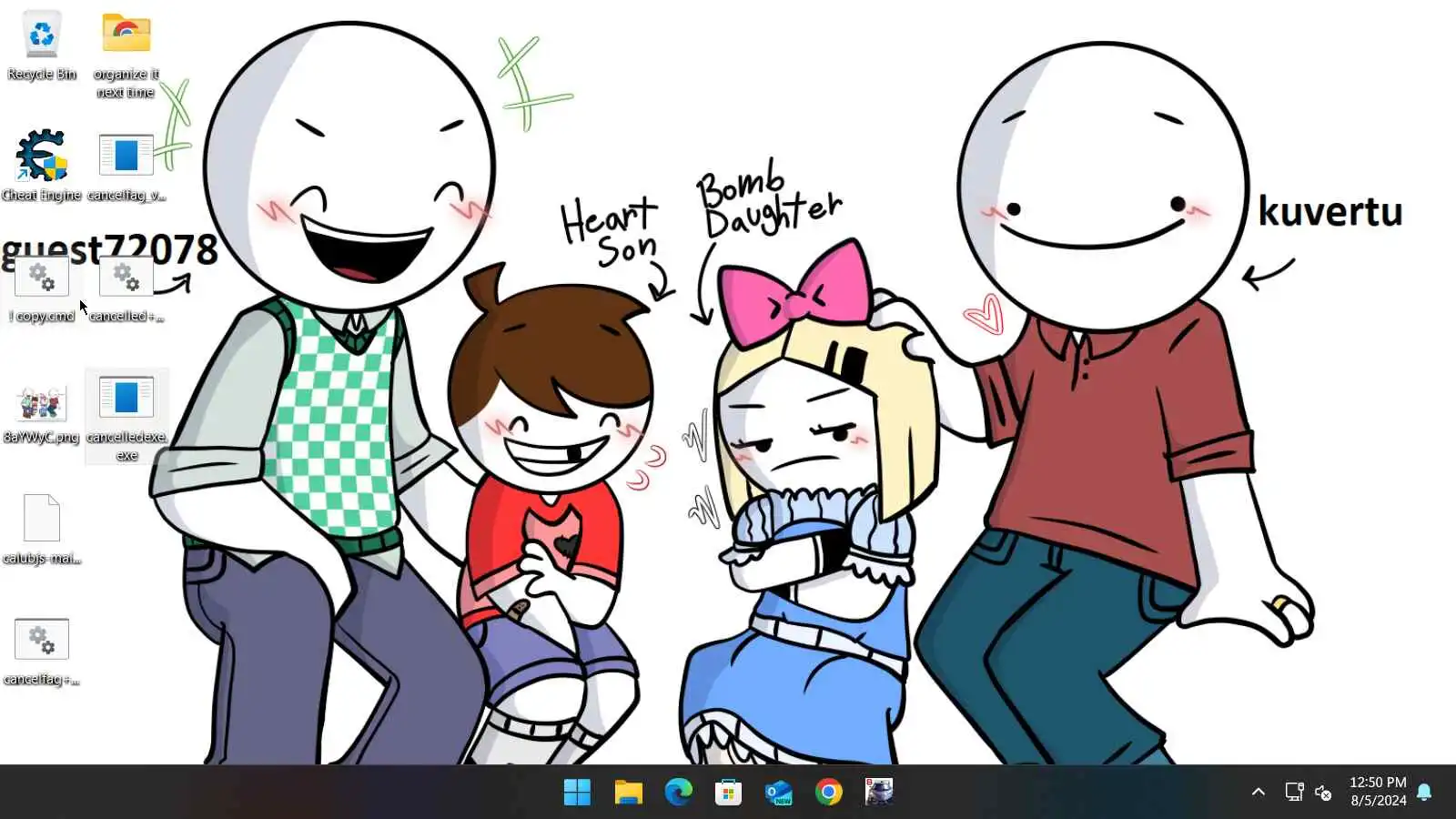
Task: Select the '! copy.cmd' script file
Action: point(42,289)
